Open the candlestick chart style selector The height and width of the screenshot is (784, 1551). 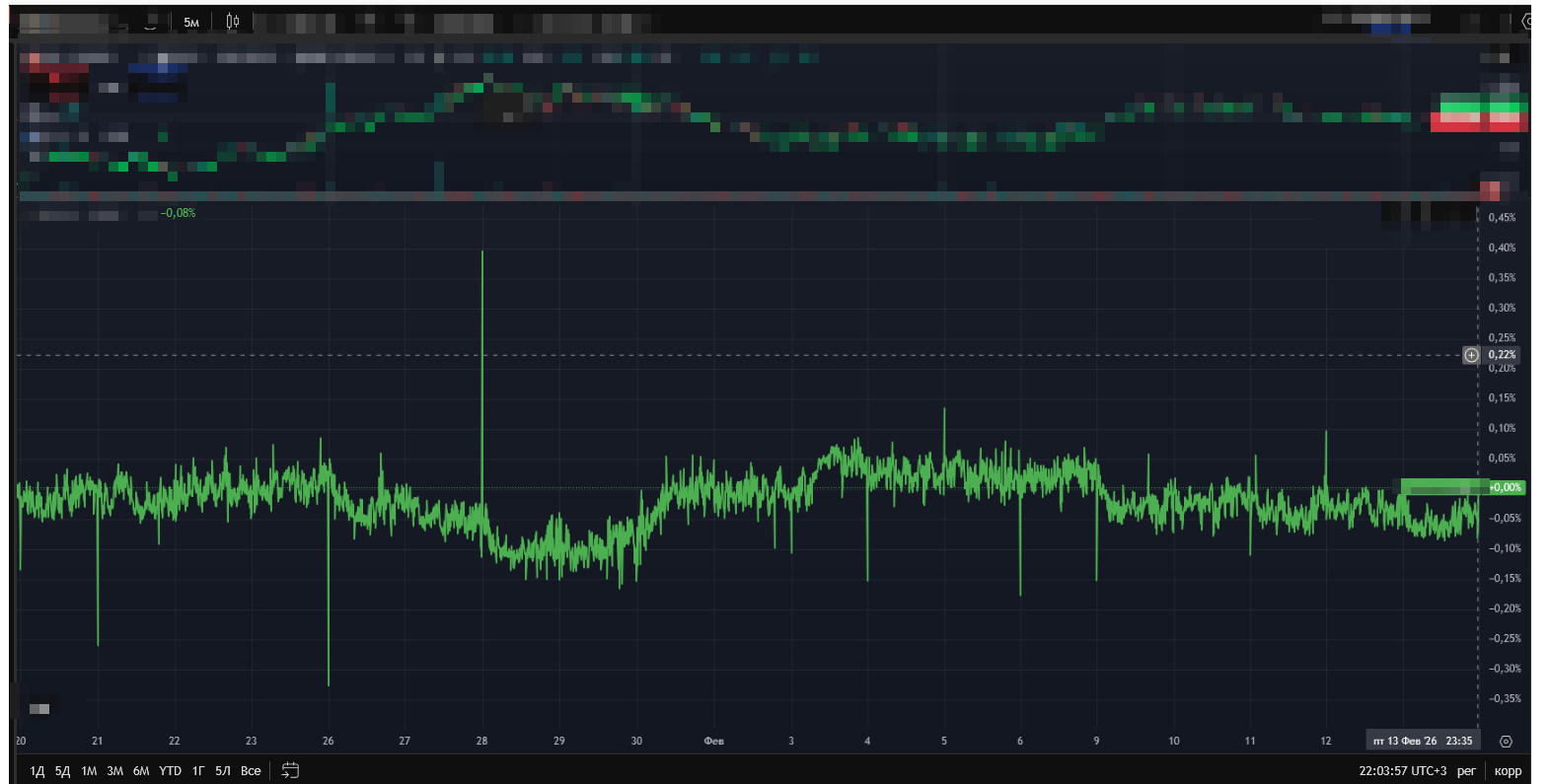point(233,22)
